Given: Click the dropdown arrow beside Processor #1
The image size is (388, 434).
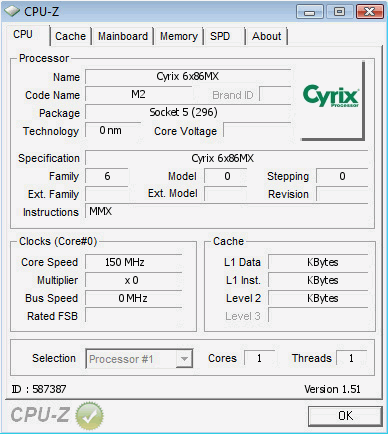Looking at the screenshot, I should click(x=184, y=359).
